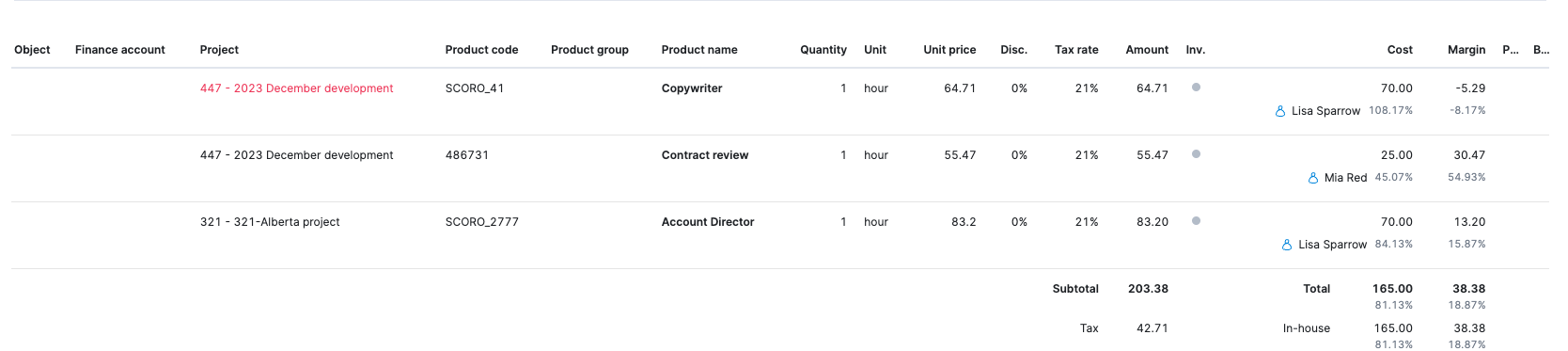Click the Unit price column header
The height and width of the screenshot is (351, 1568).
(949, 50)
